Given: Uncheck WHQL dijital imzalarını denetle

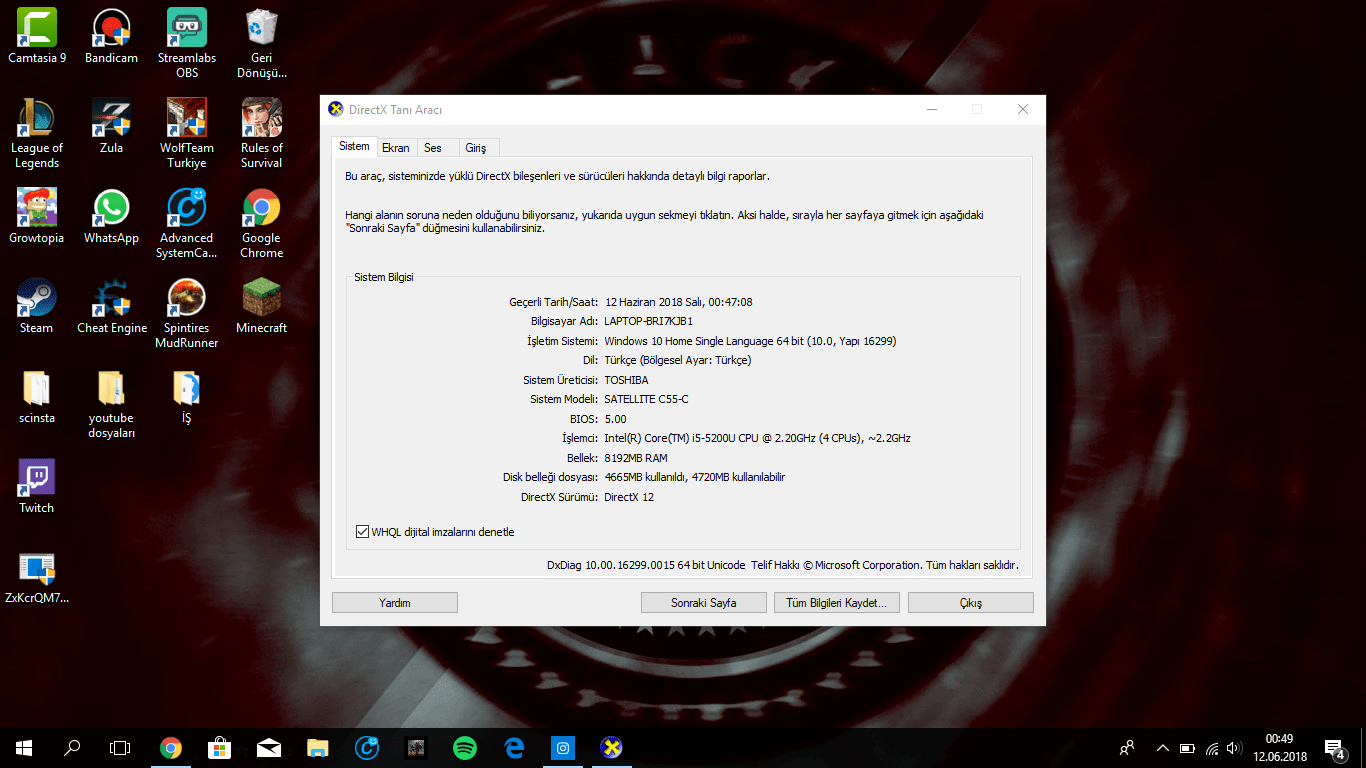Looking at the screenshot, I should [x=362, y=532].
